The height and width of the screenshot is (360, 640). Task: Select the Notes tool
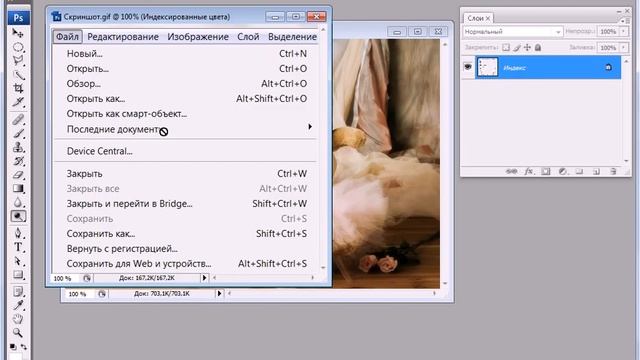coord(18,291)
